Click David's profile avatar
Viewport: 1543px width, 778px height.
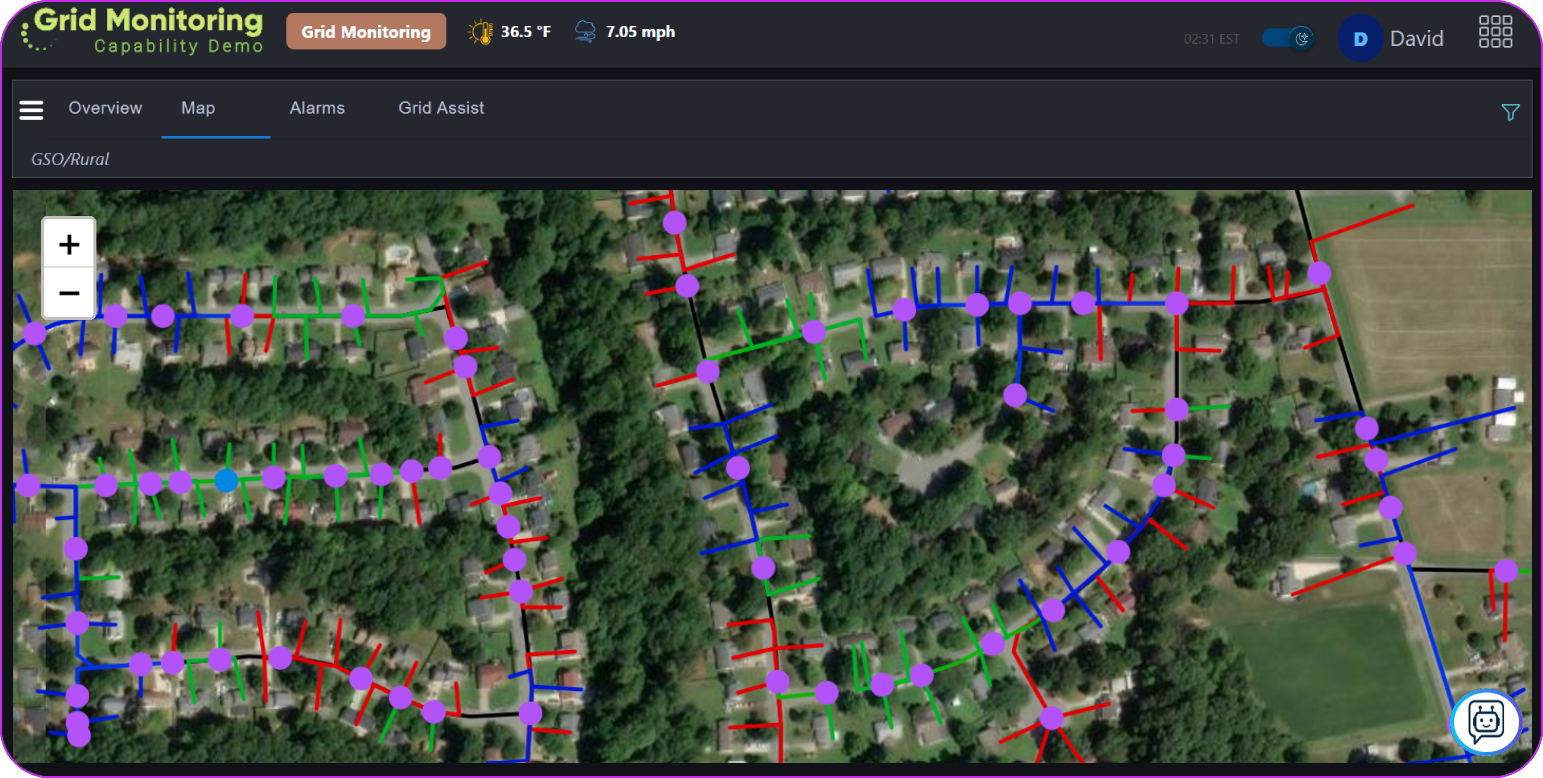pyautogui.click(x=1360, y=38)
